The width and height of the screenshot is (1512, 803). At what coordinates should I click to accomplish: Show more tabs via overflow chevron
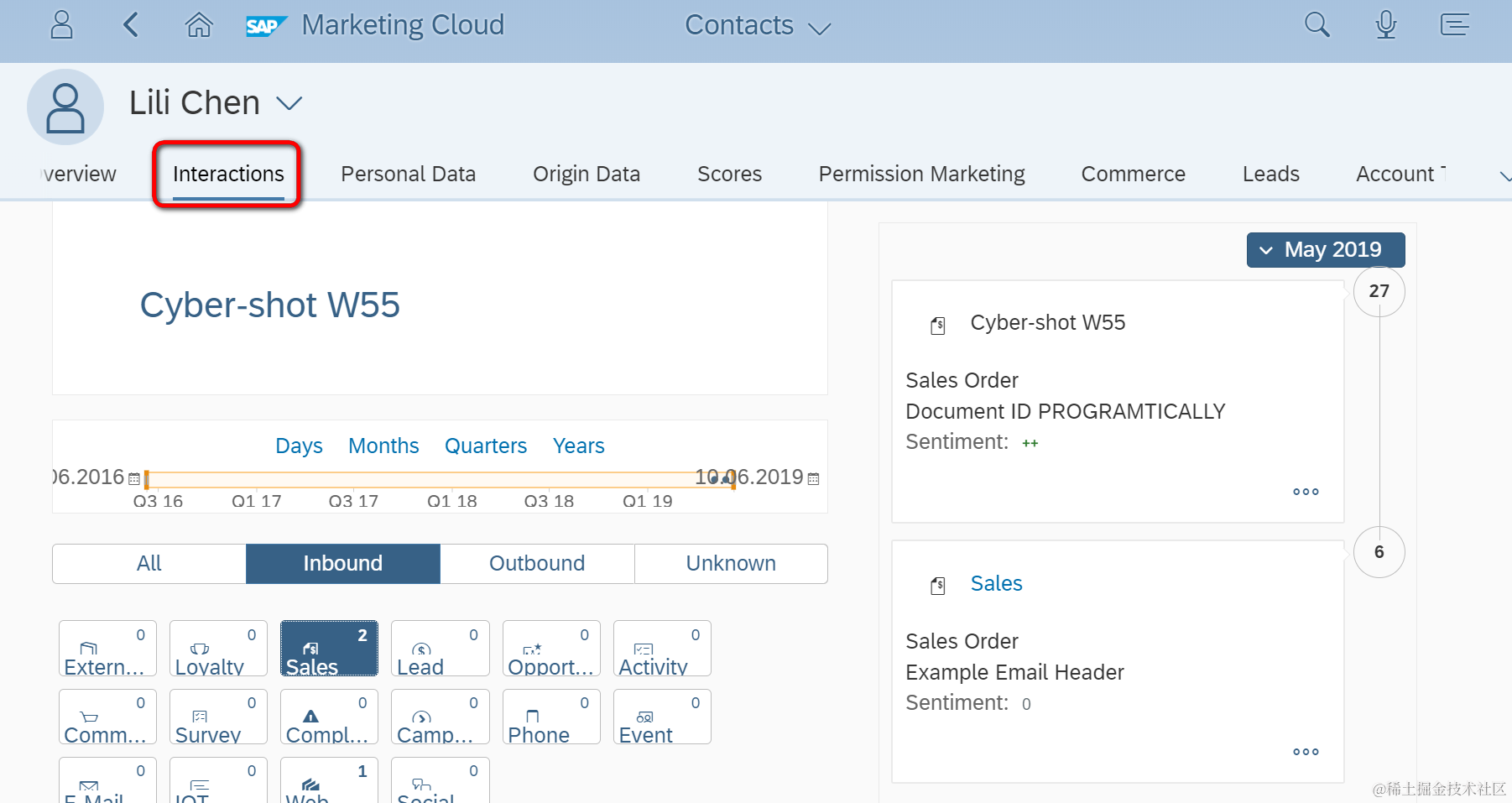tap(1504, 175)
